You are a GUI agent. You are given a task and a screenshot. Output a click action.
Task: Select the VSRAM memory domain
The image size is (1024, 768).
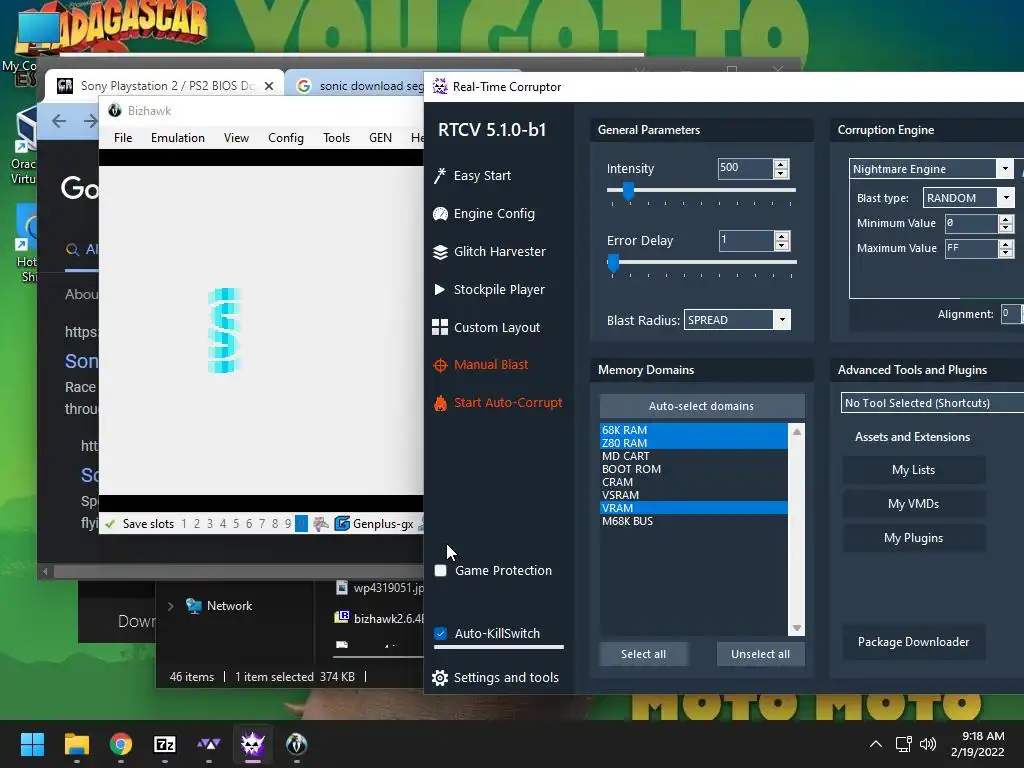click(x=694, y=495)
